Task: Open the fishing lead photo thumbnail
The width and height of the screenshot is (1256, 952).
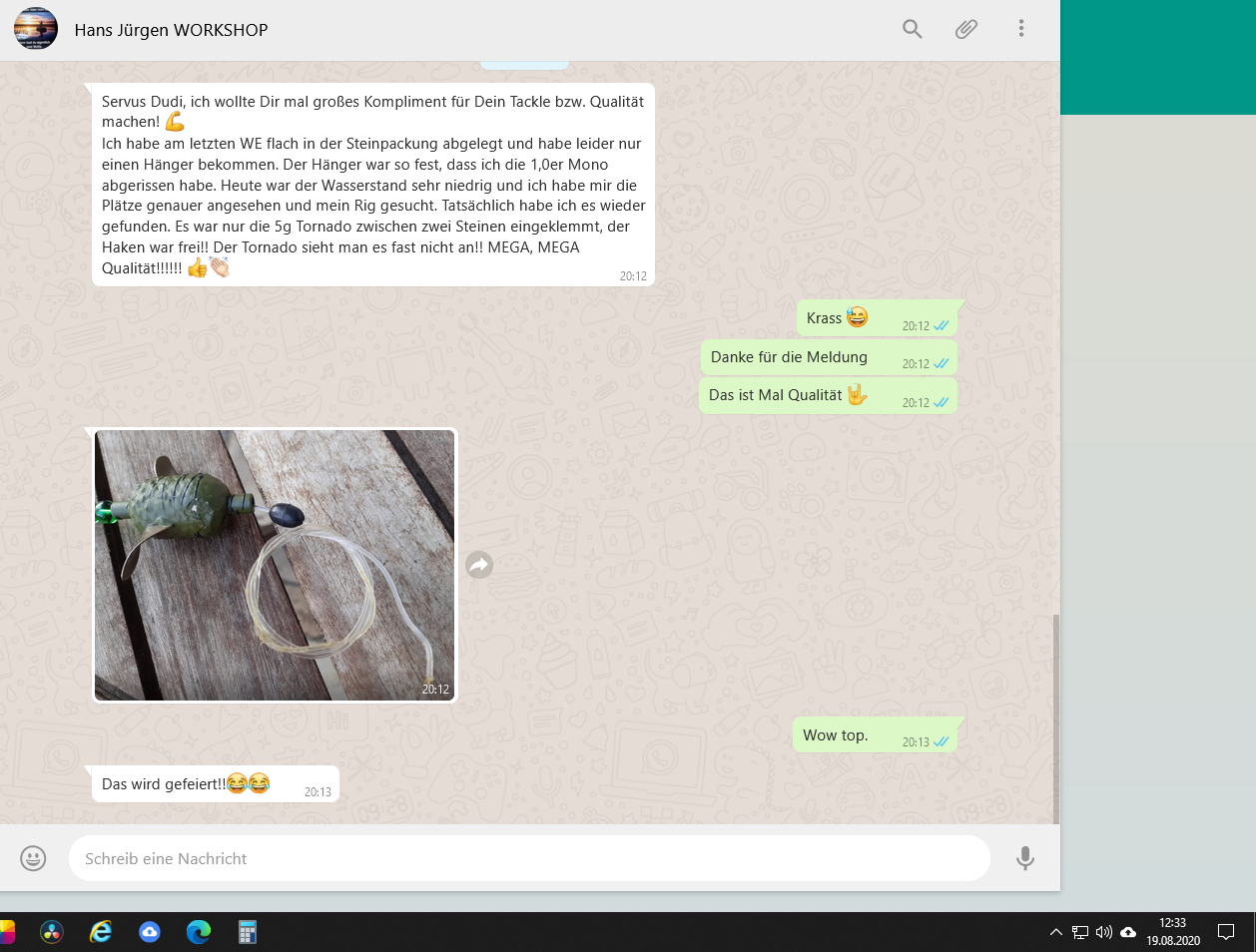Action: [275, 565]
